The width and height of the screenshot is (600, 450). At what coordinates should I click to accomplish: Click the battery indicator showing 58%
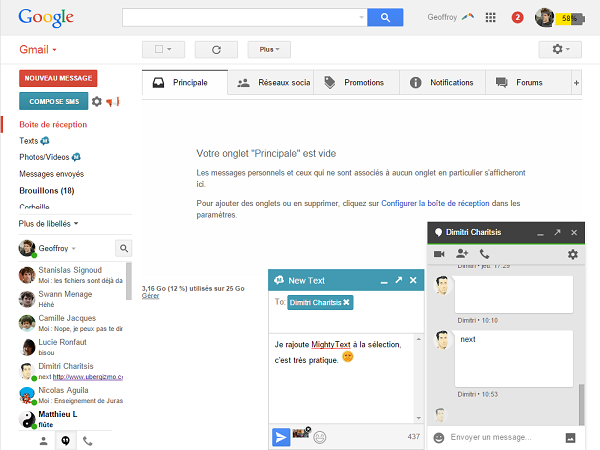(570, 18)
